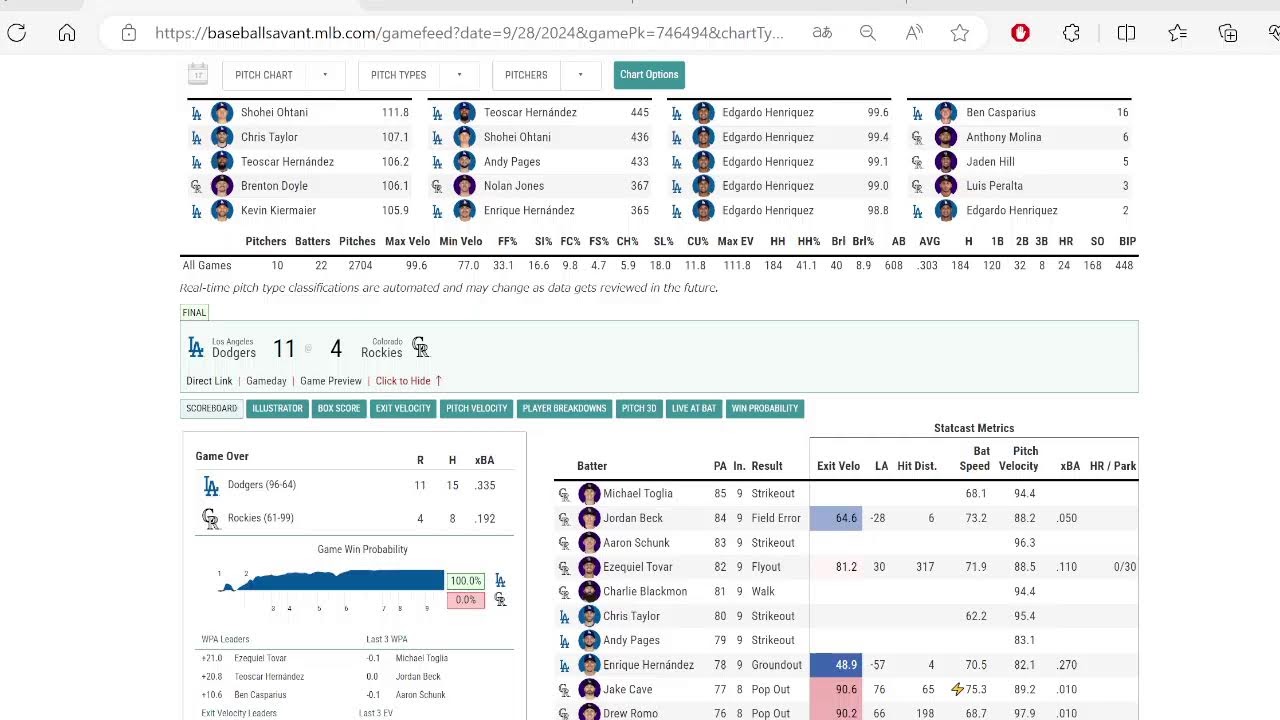Click the zoom out magnifier icon
The width and height of the screenshot is (1280, 720).
pos(868,33)
